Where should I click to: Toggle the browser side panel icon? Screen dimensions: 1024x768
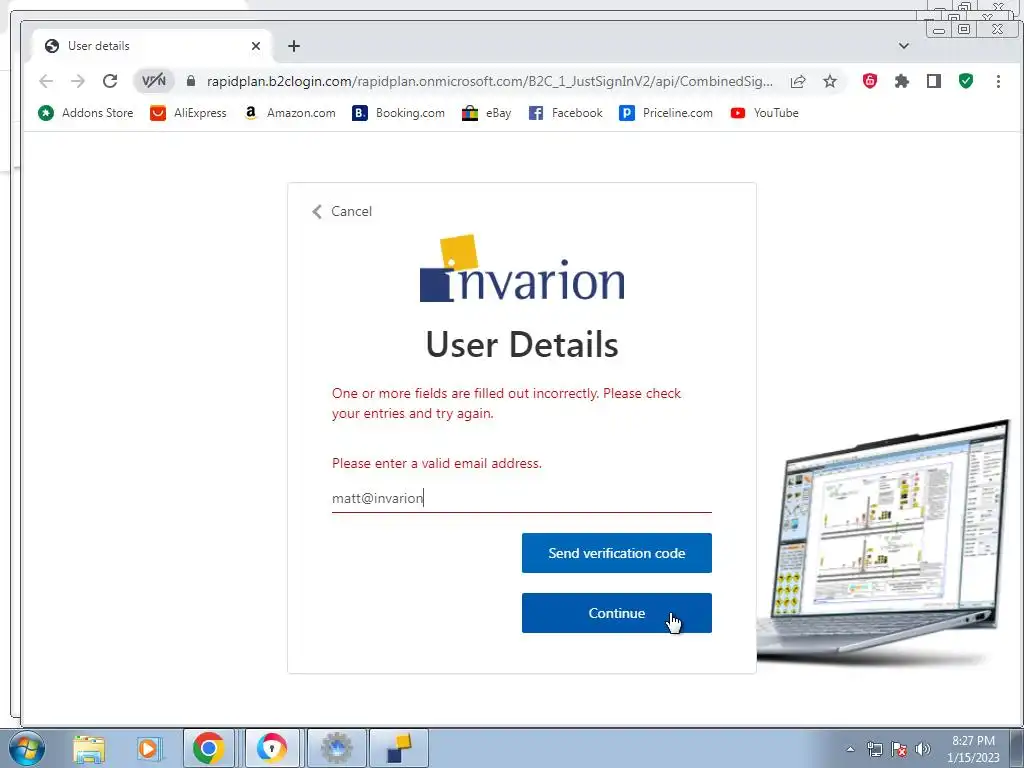pyautogui.click(x=934, y=81)
